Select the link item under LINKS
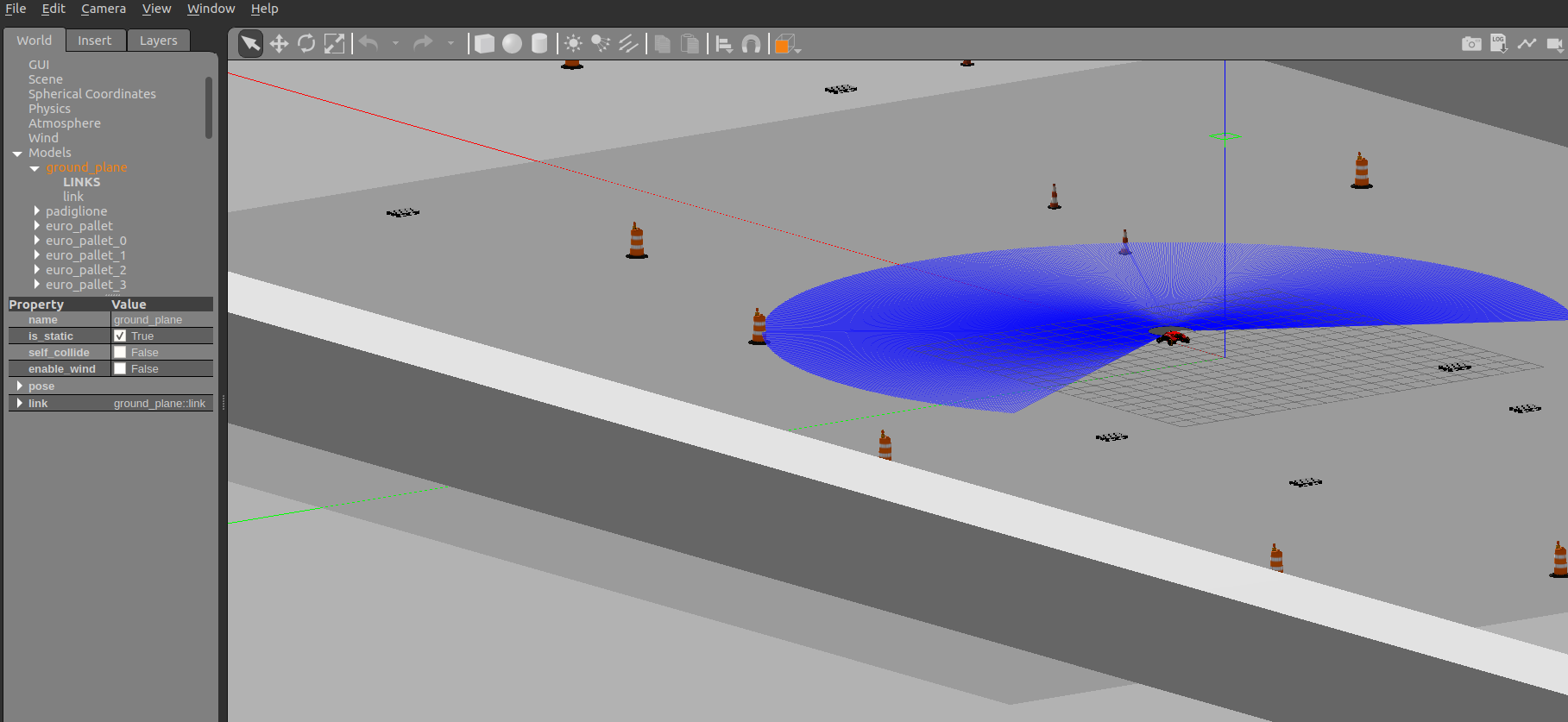Viewport: 1568px width, 722px height. point(73,197)
